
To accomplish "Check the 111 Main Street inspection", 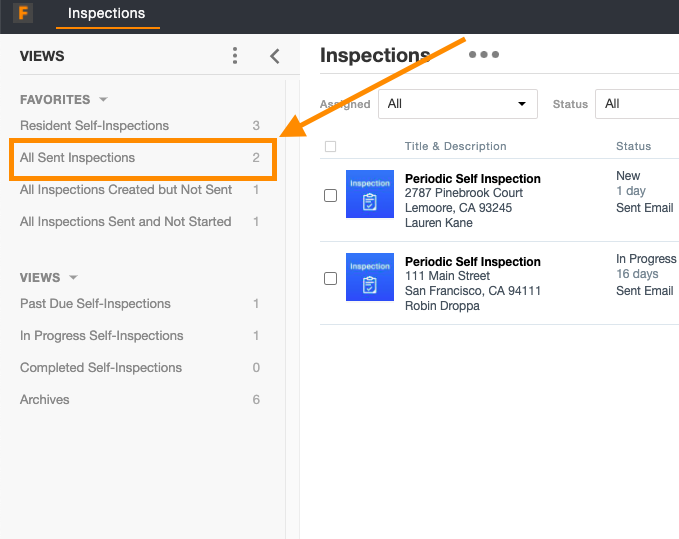I will coord(331,279).
